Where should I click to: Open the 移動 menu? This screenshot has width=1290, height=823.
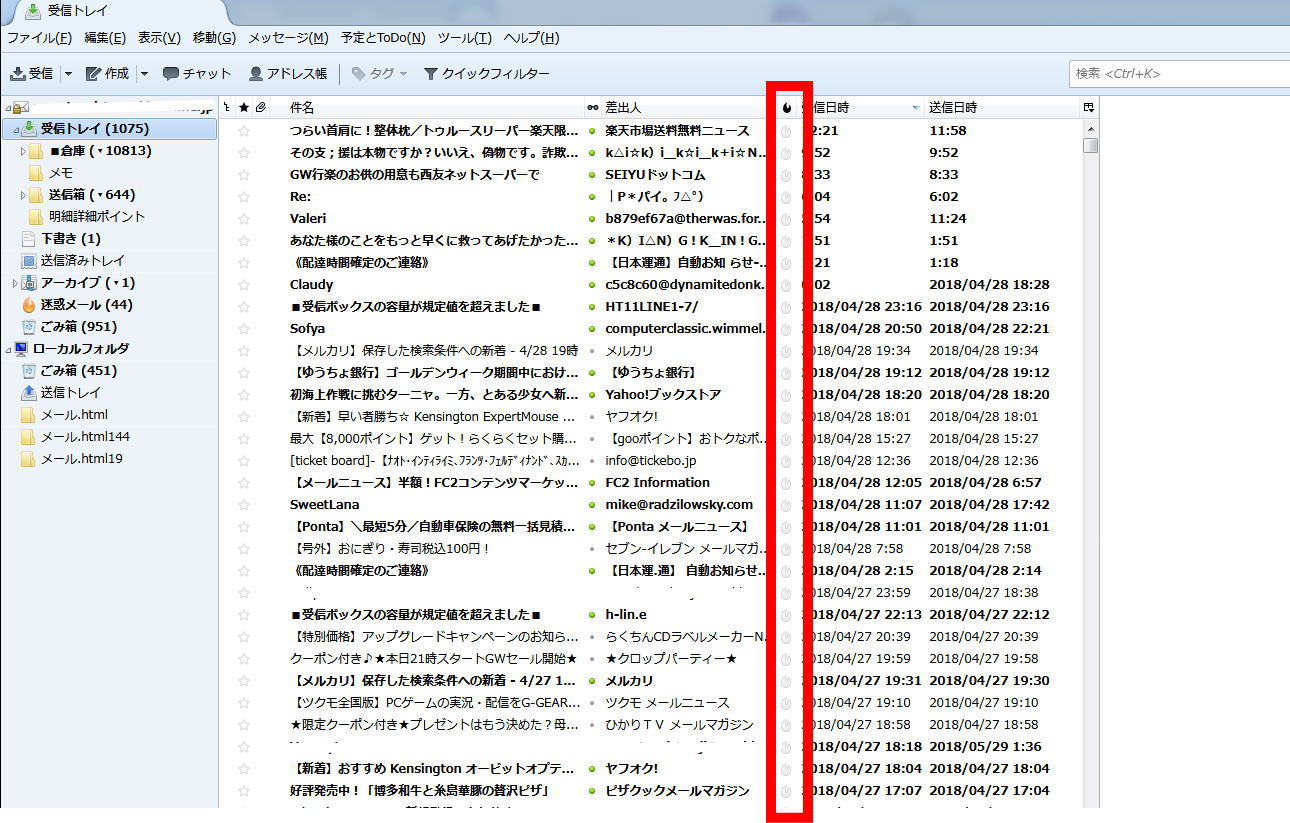[214, 38]
